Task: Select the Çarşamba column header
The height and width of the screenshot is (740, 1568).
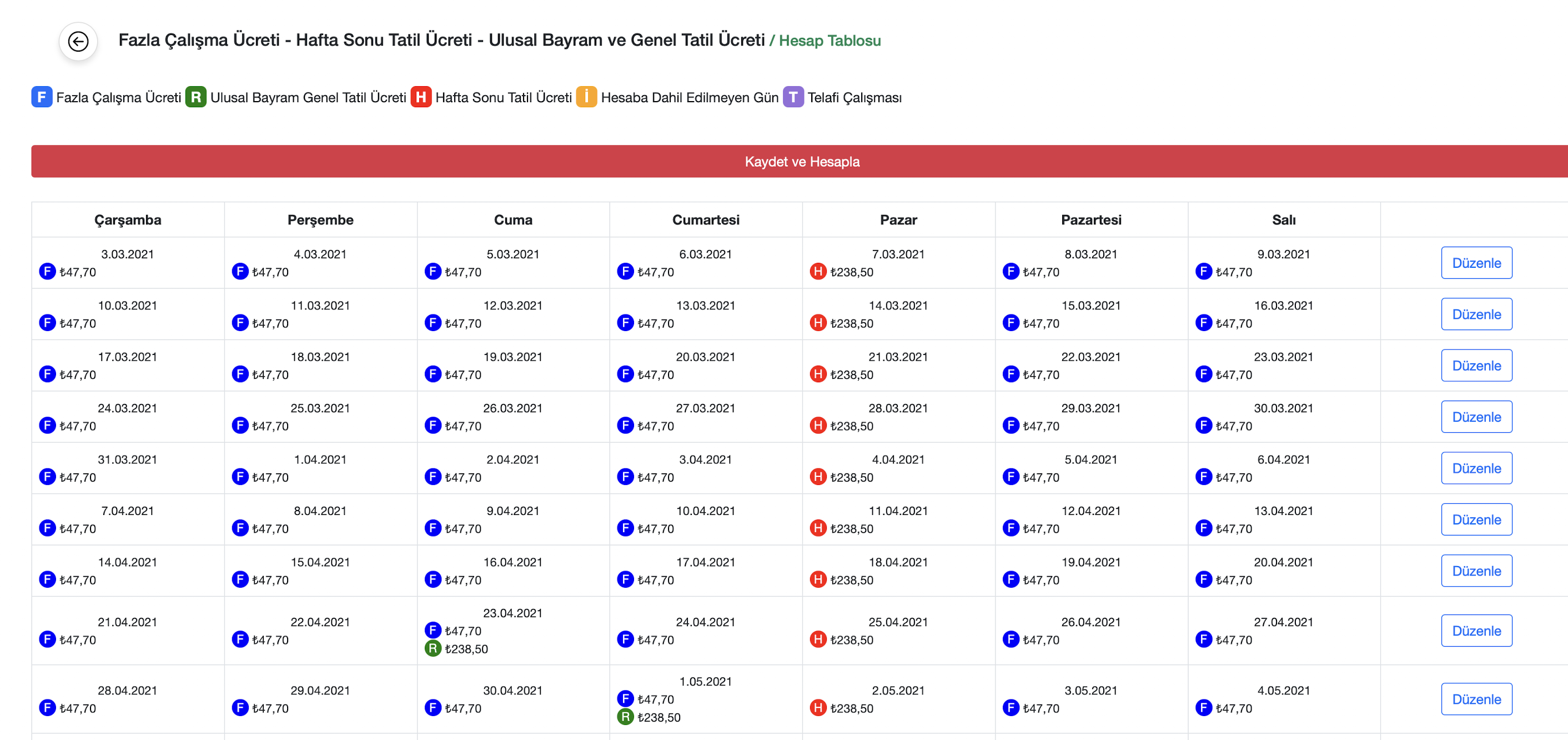Action: (x=127, y=220)
